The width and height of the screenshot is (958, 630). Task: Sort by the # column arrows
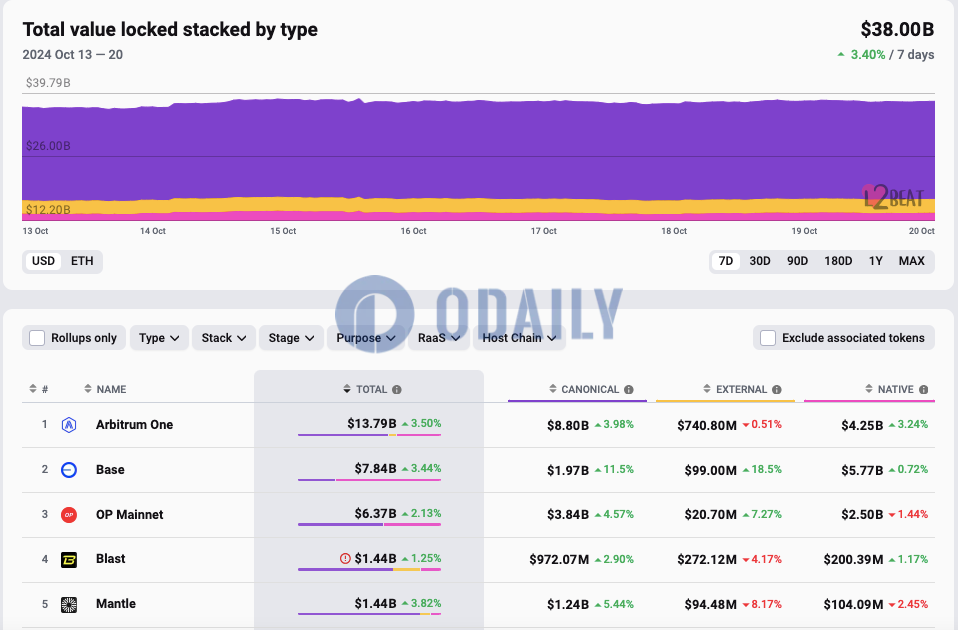coord(33,389)
